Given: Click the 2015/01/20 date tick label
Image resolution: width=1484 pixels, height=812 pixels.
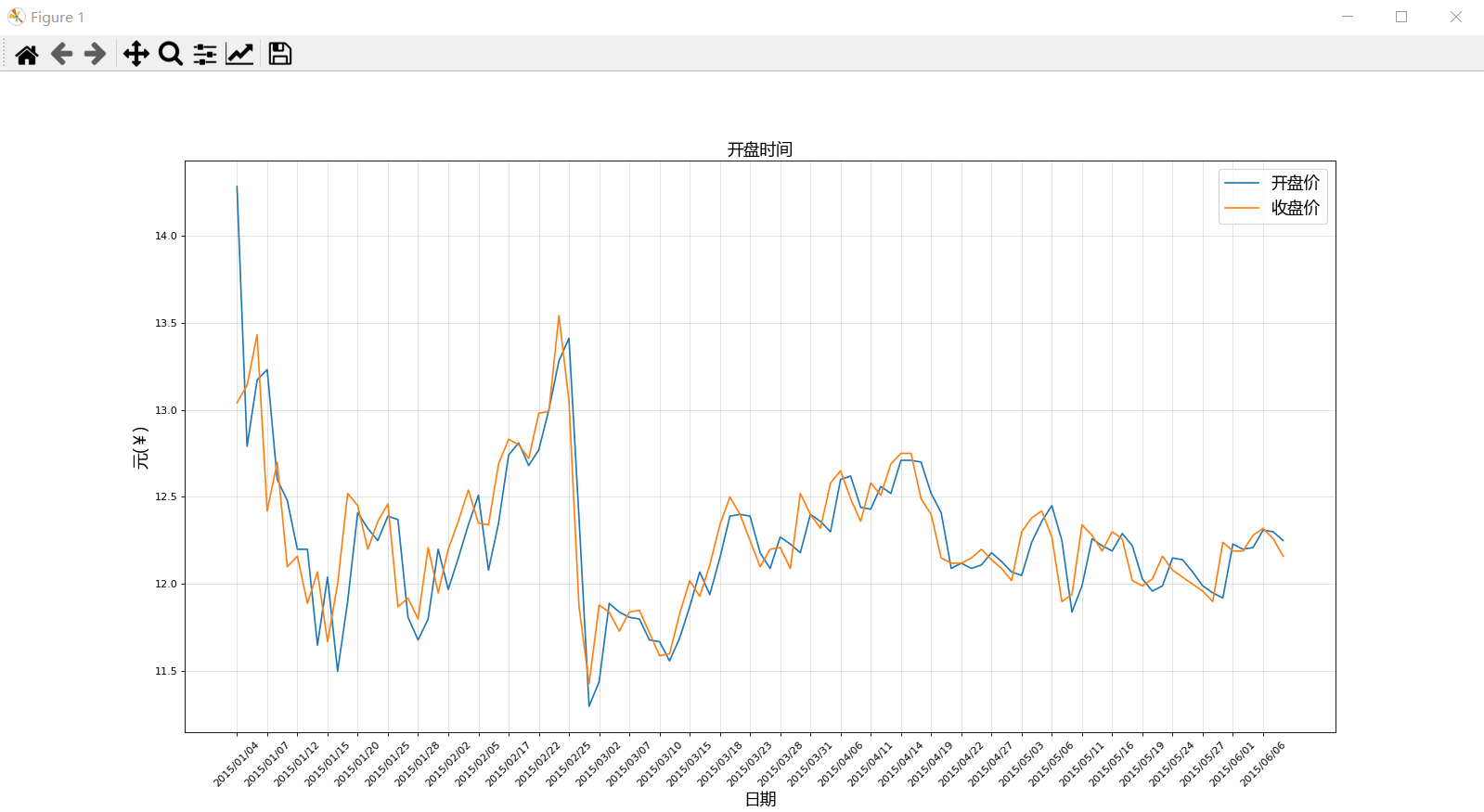Looking at the screenshot, I should (x=356, y=765).
